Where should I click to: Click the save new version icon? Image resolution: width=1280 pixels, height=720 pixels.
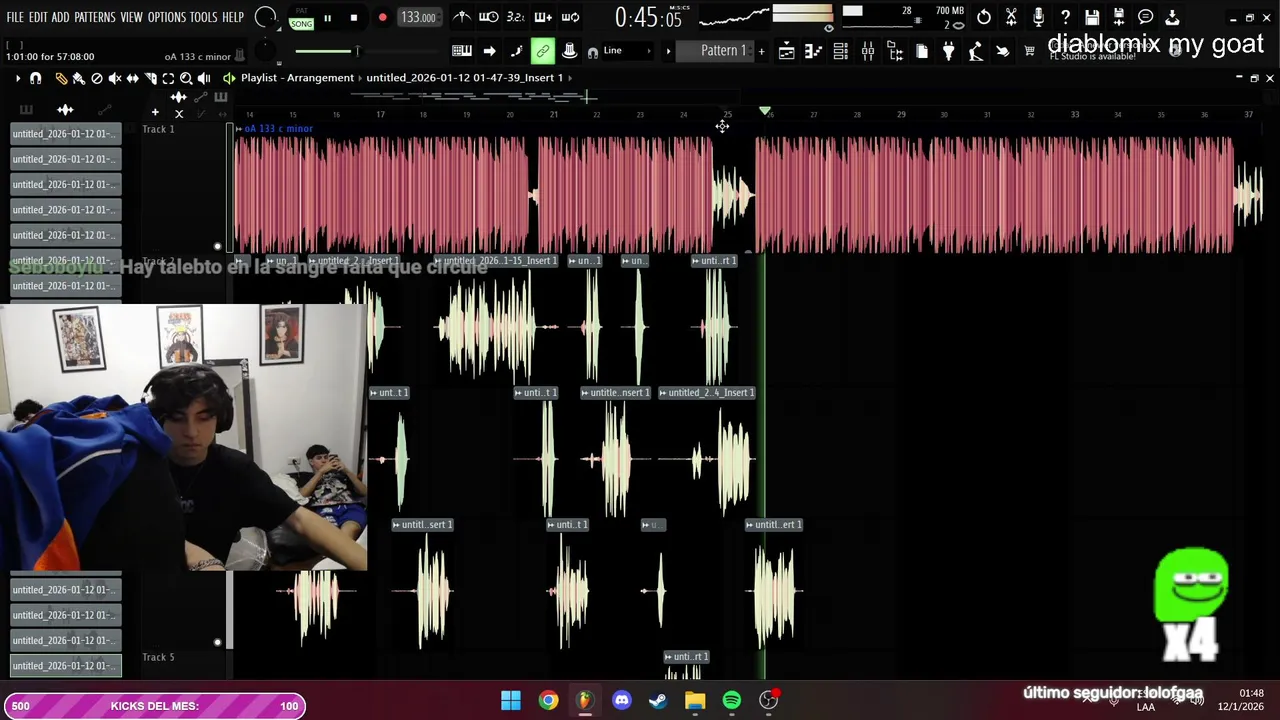click(x=1119, y=17)
